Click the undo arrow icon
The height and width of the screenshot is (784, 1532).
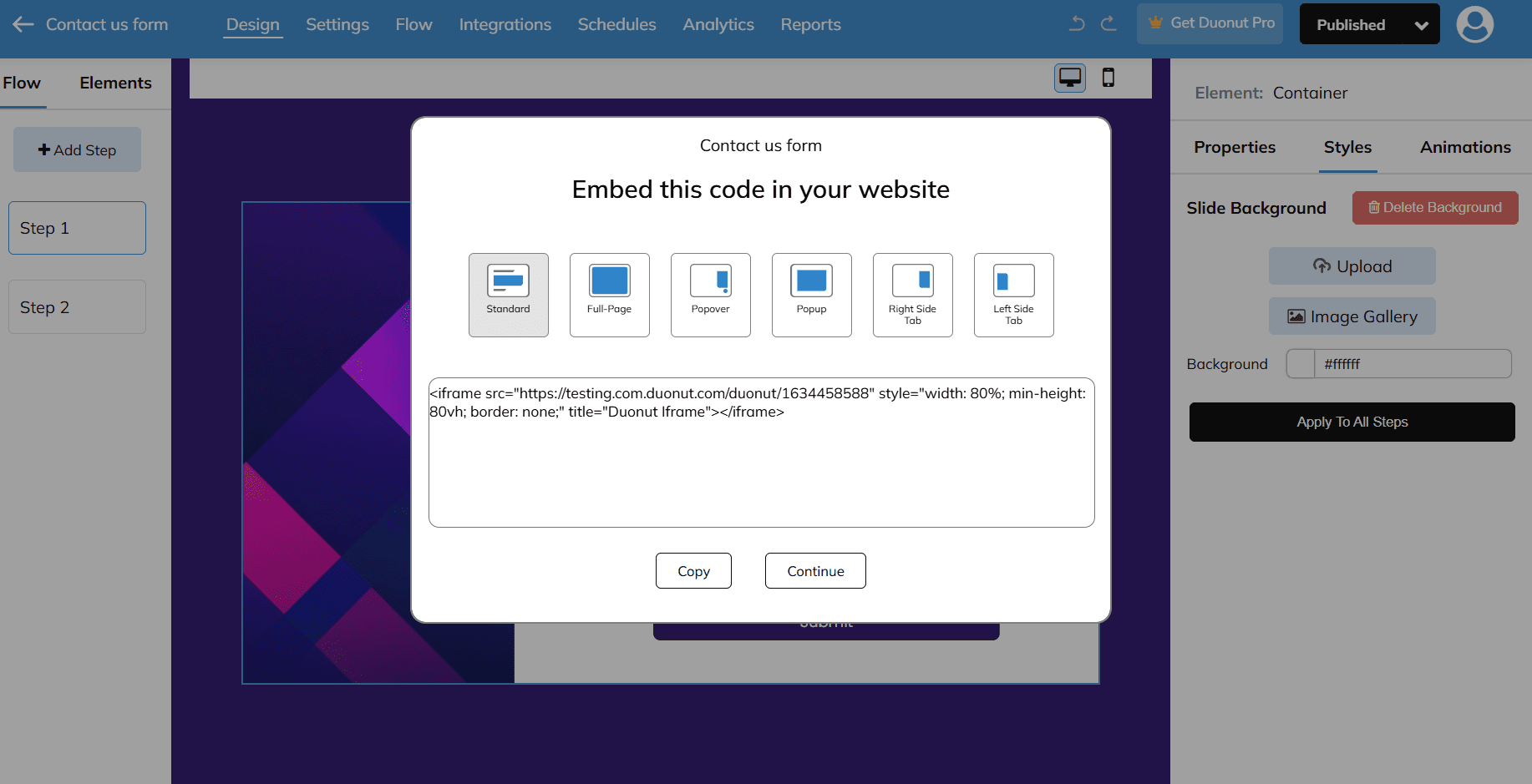1077,23
